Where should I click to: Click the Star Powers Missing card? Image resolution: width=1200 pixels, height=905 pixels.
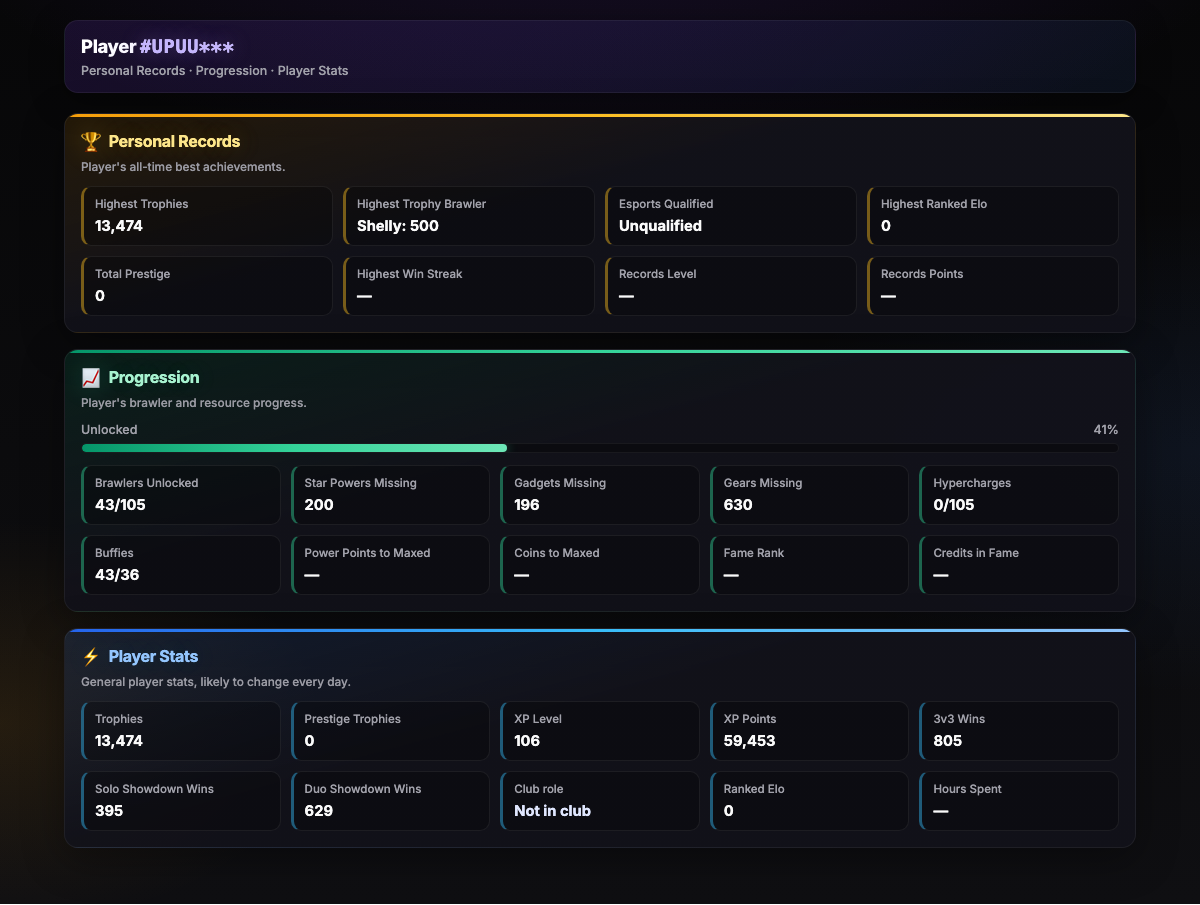(x=390, y=495)
